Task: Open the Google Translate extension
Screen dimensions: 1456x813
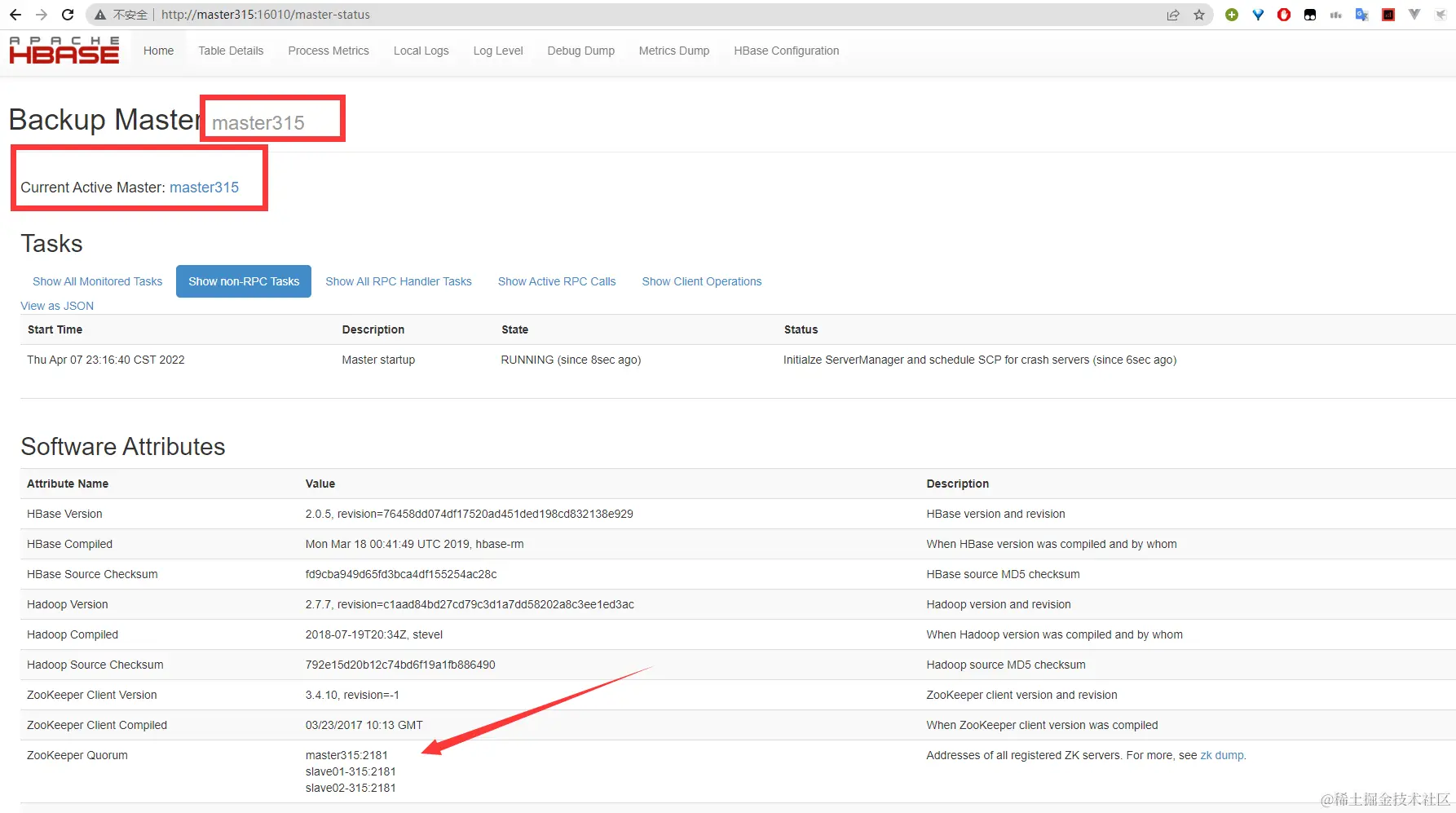Action: click(x=1362, y=15)
